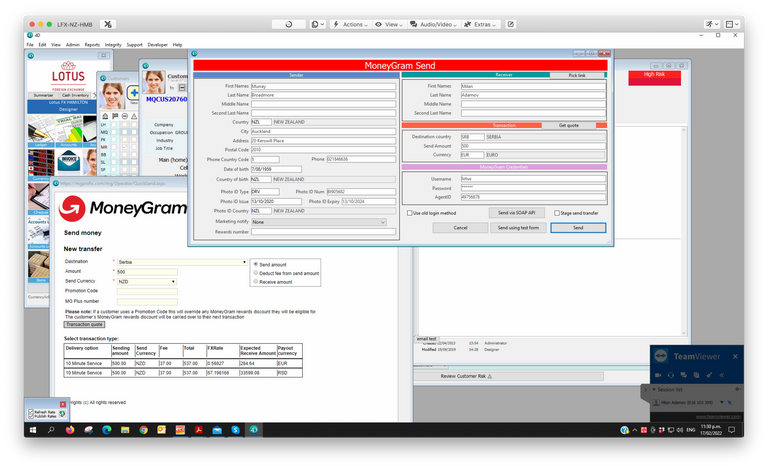Screen dimensions: 768x469
Task: Open Adobe Acrobat from the taskbar
Action: pos(198,430)
